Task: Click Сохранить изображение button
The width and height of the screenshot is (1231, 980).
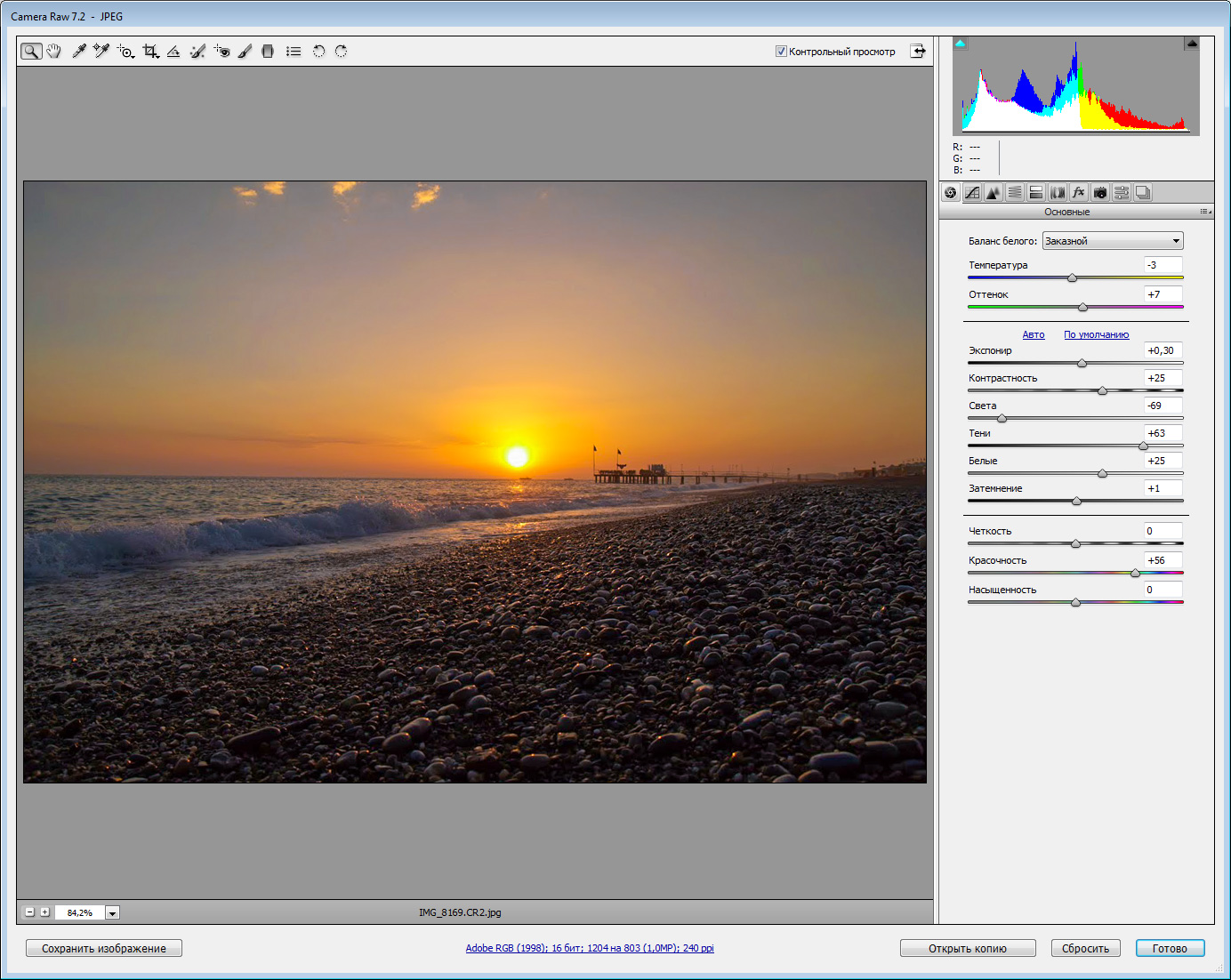Action: coord(104,948)
